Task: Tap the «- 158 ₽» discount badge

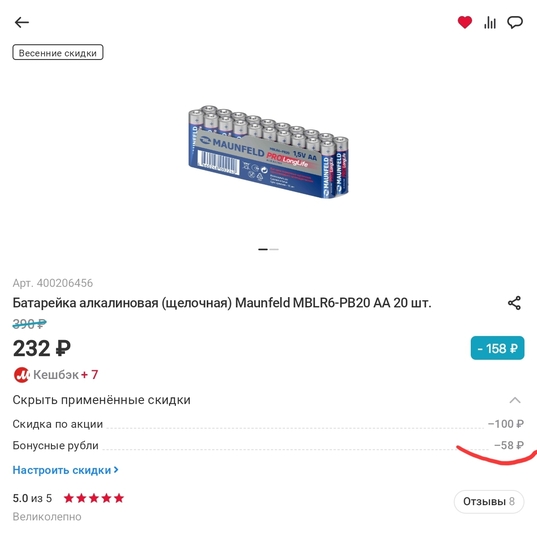Action: pos(497,348)
